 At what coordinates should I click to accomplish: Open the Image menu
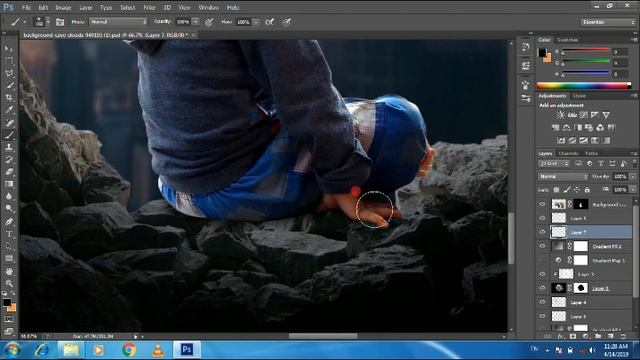[x=63, y=7]
